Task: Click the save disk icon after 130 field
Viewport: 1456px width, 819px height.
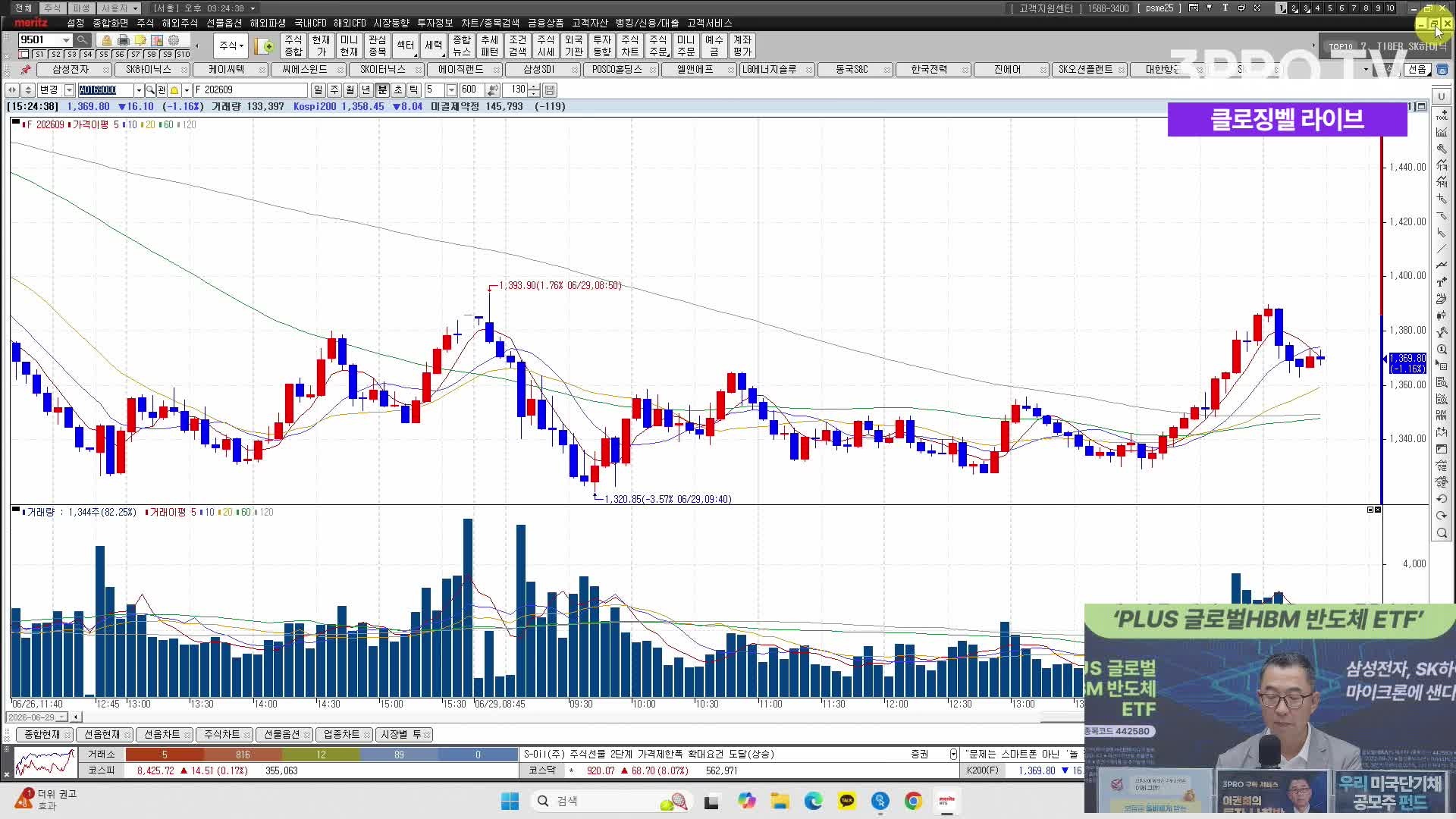Action: click(550, 89)
